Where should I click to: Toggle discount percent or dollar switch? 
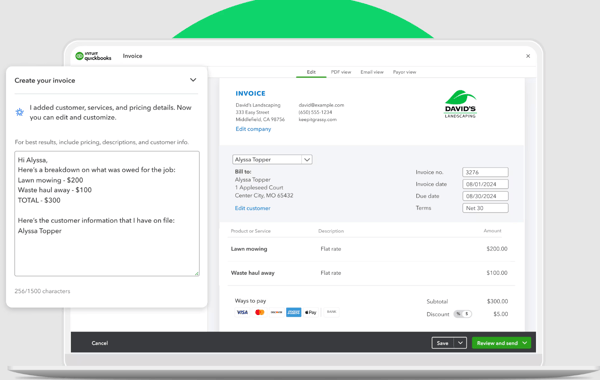462,314
